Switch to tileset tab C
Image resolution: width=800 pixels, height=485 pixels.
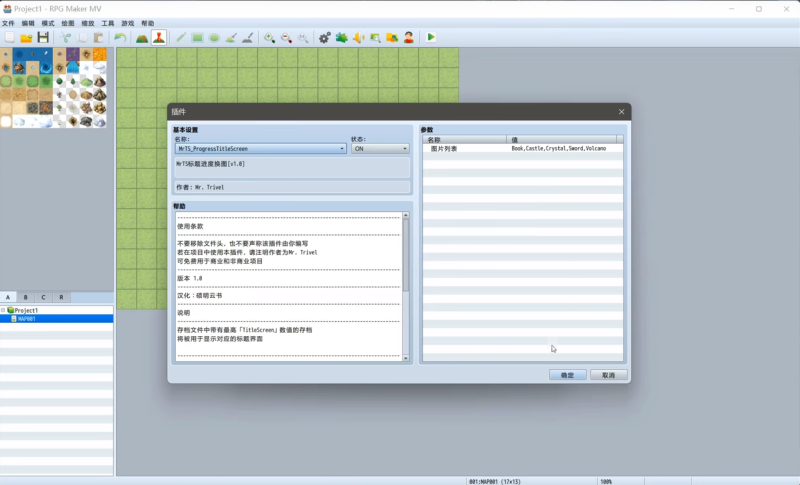(43, 297)
